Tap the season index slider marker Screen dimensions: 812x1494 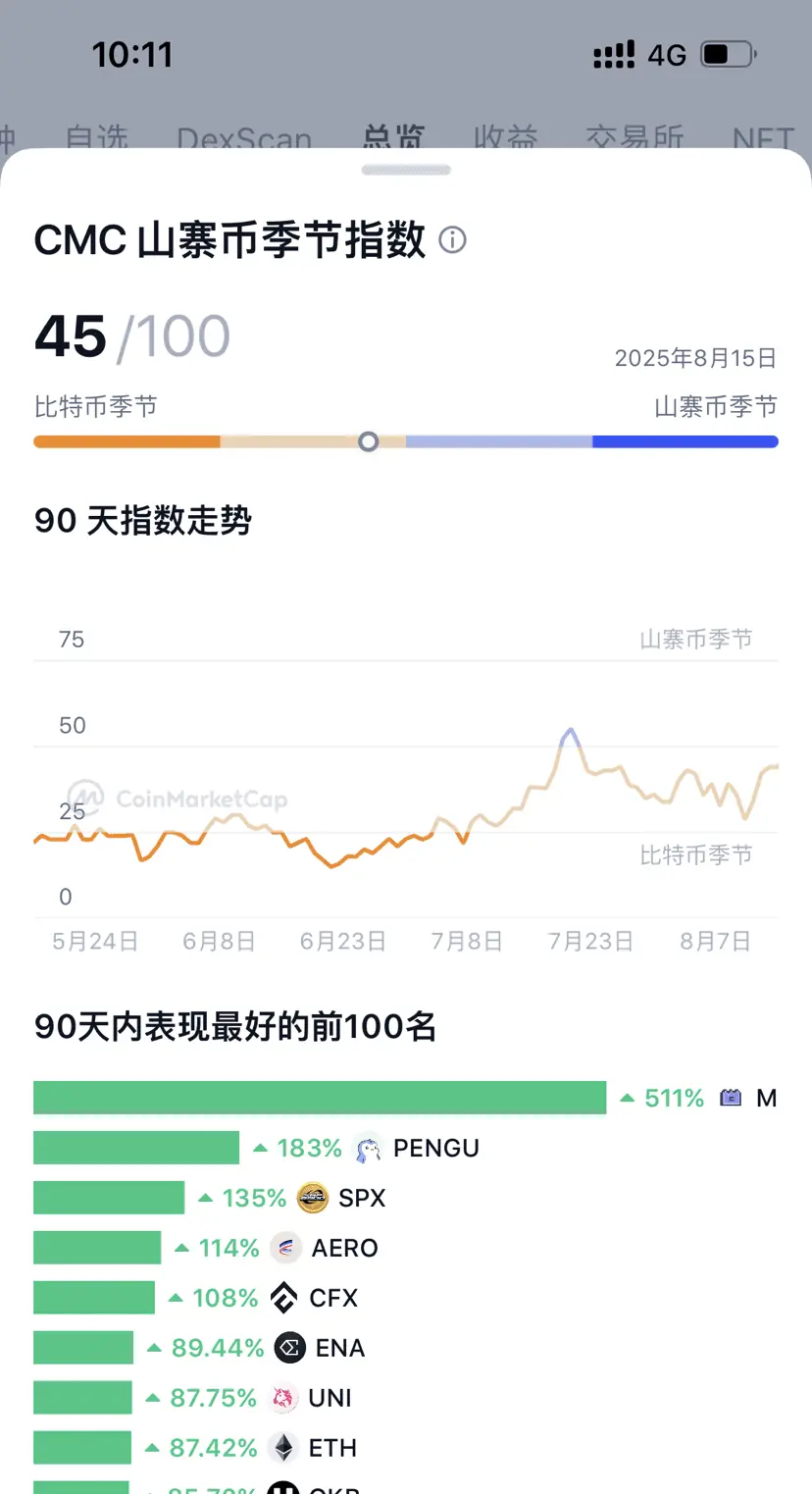[x=369, y=441]
